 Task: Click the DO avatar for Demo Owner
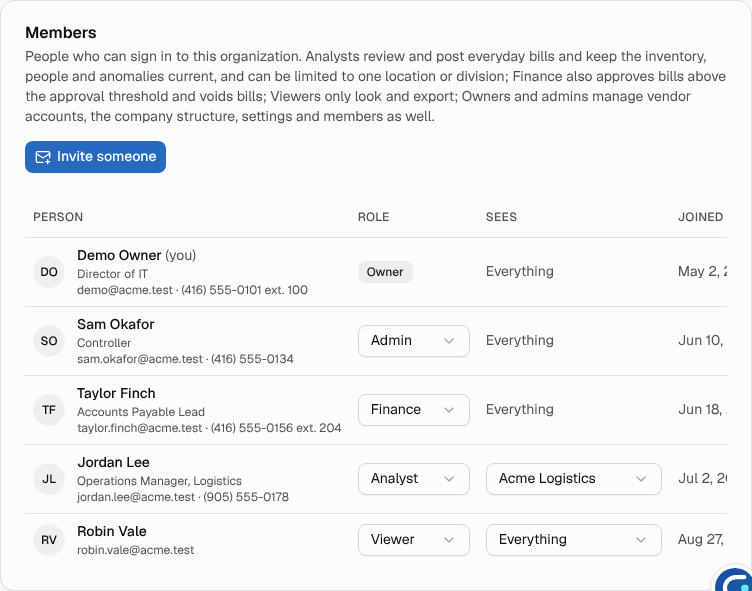pyautogui.click(x=49, y=272)
